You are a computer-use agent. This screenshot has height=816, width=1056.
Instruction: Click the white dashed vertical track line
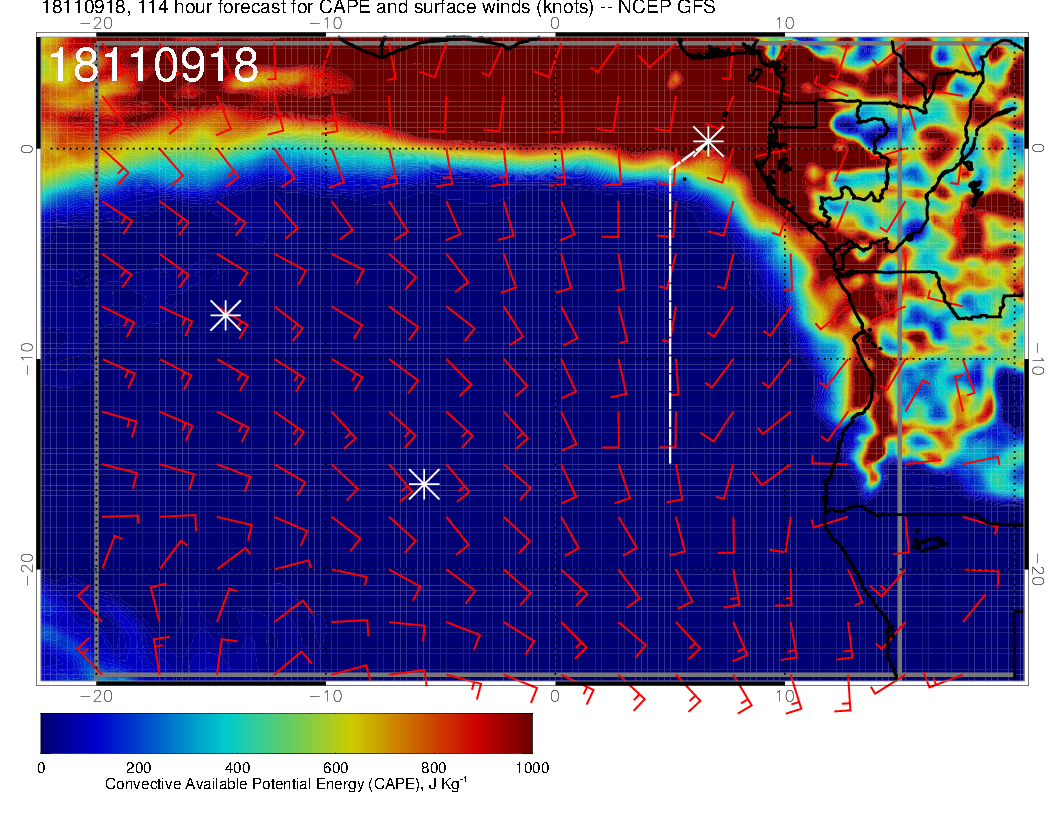click(670, 316)
